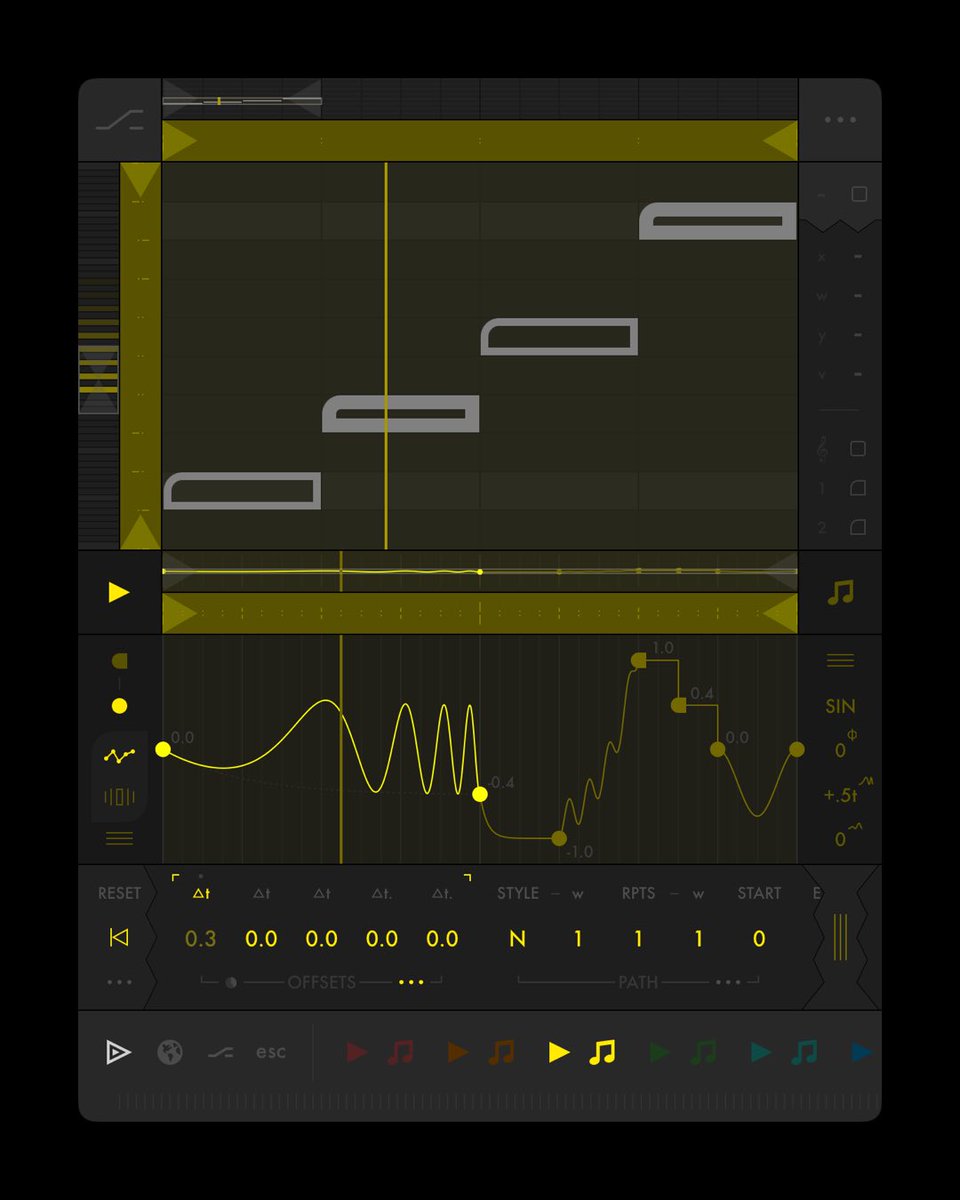Screen dimensions: 960x1200
Task: Click the RESET button
Action: pyautogui.click(x=118, y=893)
